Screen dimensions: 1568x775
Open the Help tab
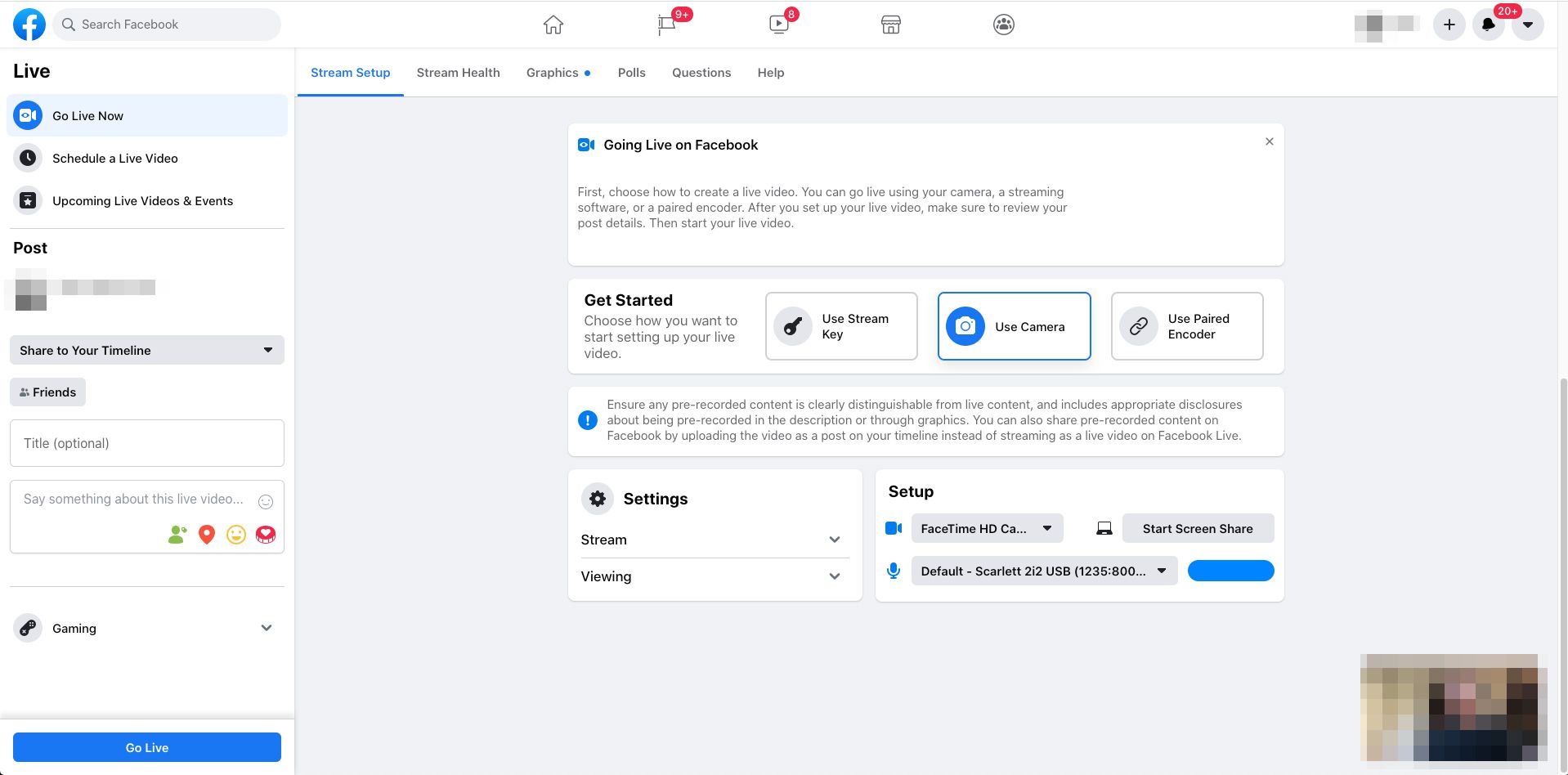point(771,73)
